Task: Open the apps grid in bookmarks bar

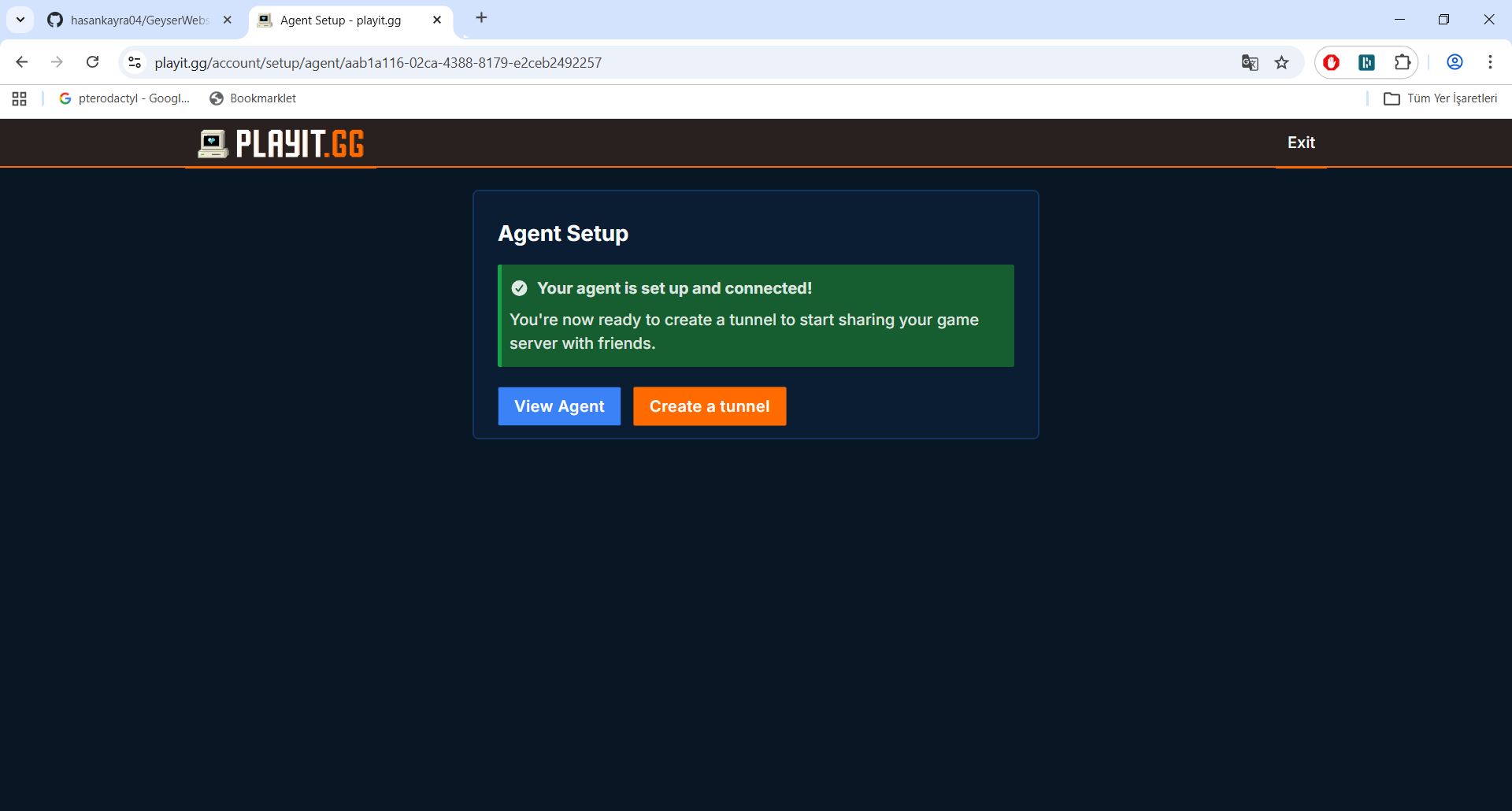Action: coord(20,98)
